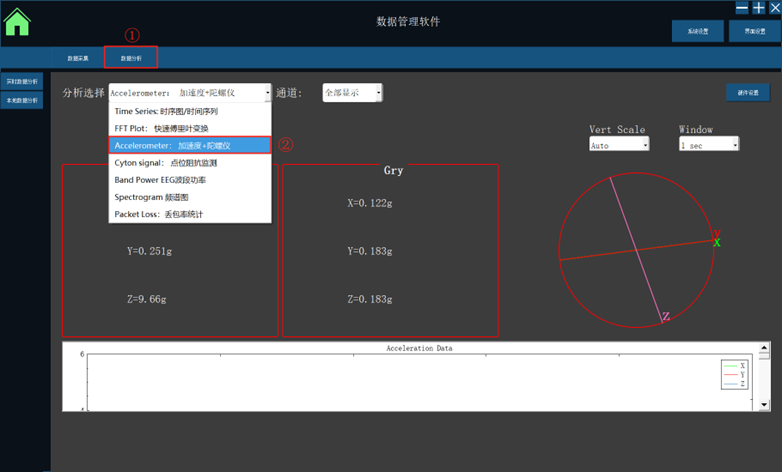782x472 pixels.
Task: Open the 界面设置 settings button
Action: tap(754, 32)
